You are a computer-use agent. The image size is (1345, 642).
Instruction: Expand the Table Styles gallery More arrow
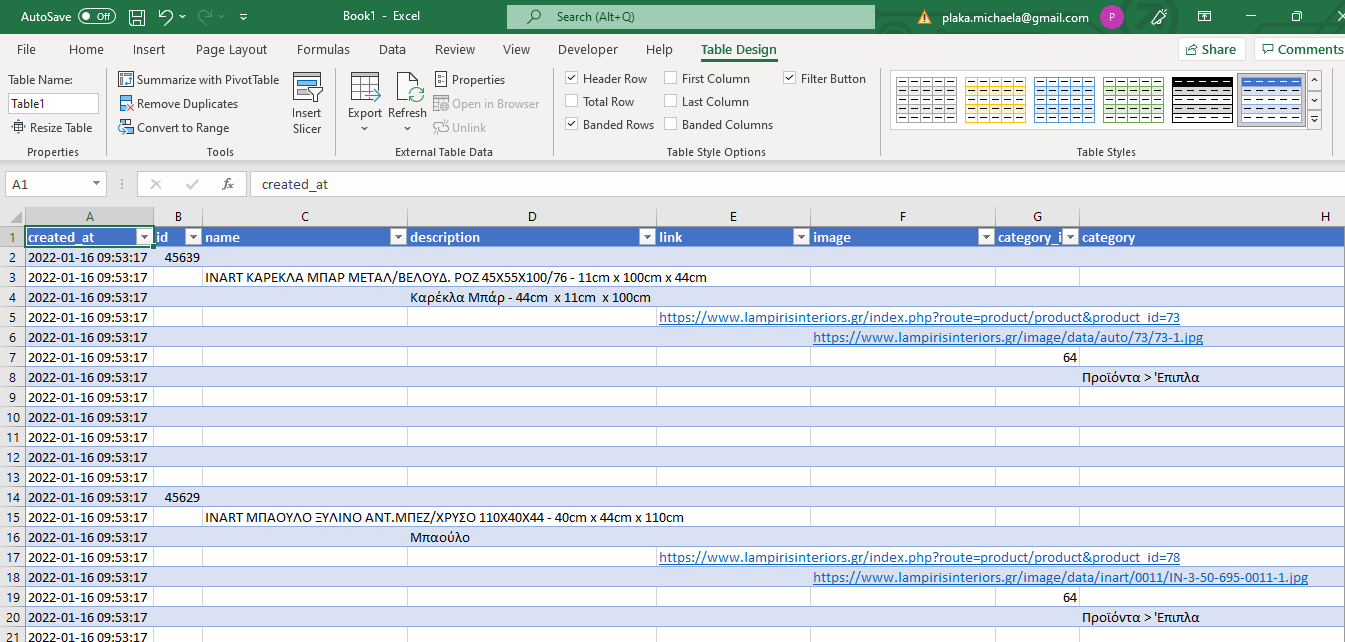click(1314, 120)
